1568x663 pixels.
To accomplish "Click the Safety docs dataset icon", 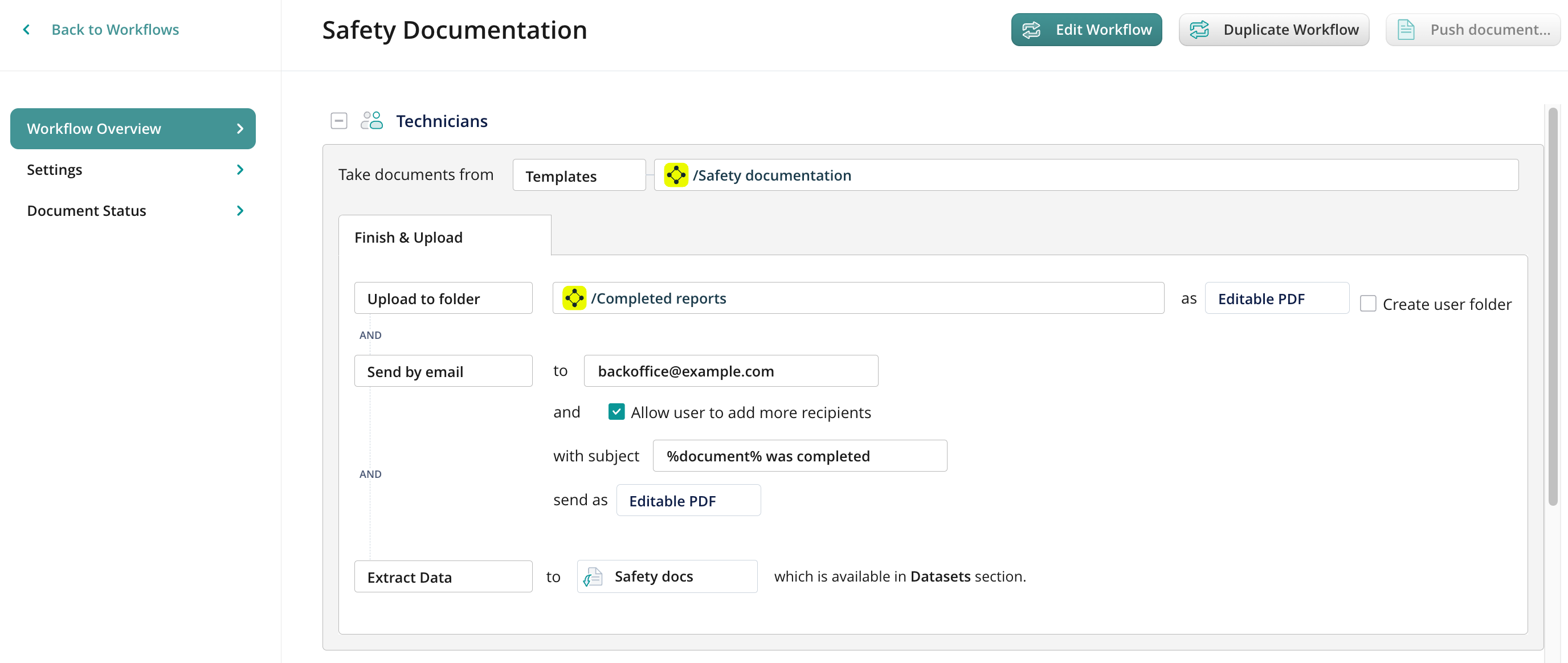I will point(593,576).
